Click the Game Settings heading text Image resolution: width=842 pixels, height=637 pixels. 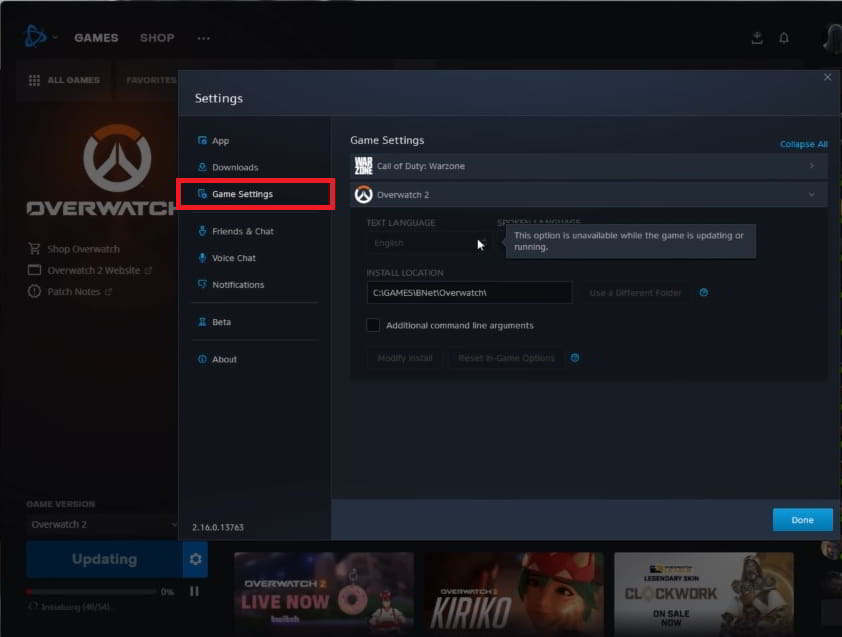tap(387, 140)
